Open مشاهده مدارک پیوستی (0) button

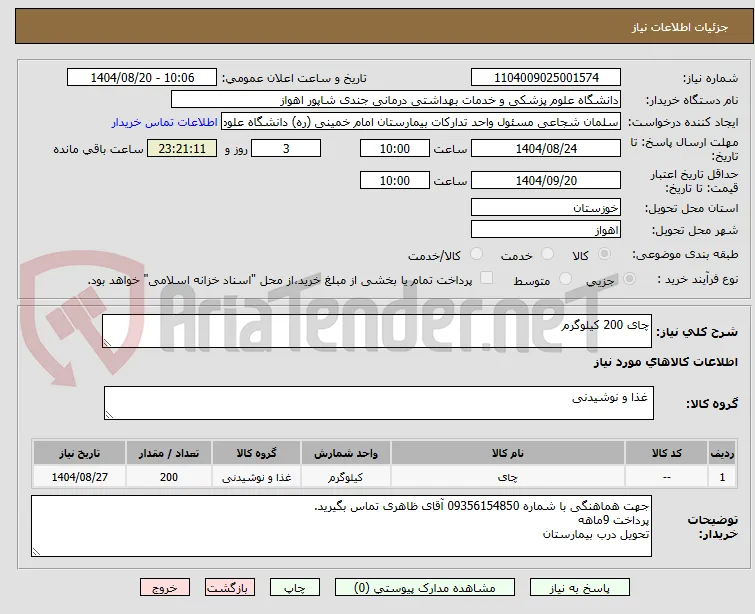[x=425, y=588]
